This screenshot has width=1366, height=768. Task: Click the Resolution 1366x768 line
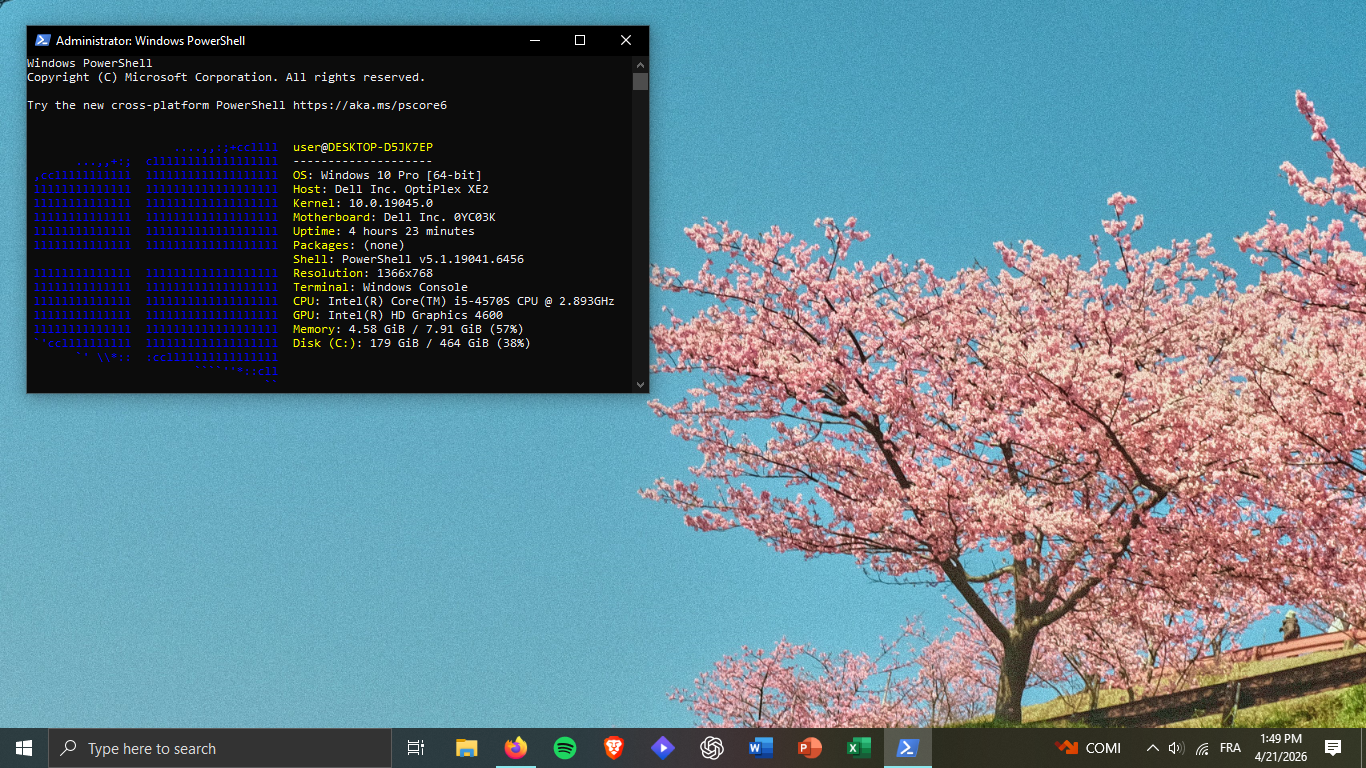tap(363, 273)
